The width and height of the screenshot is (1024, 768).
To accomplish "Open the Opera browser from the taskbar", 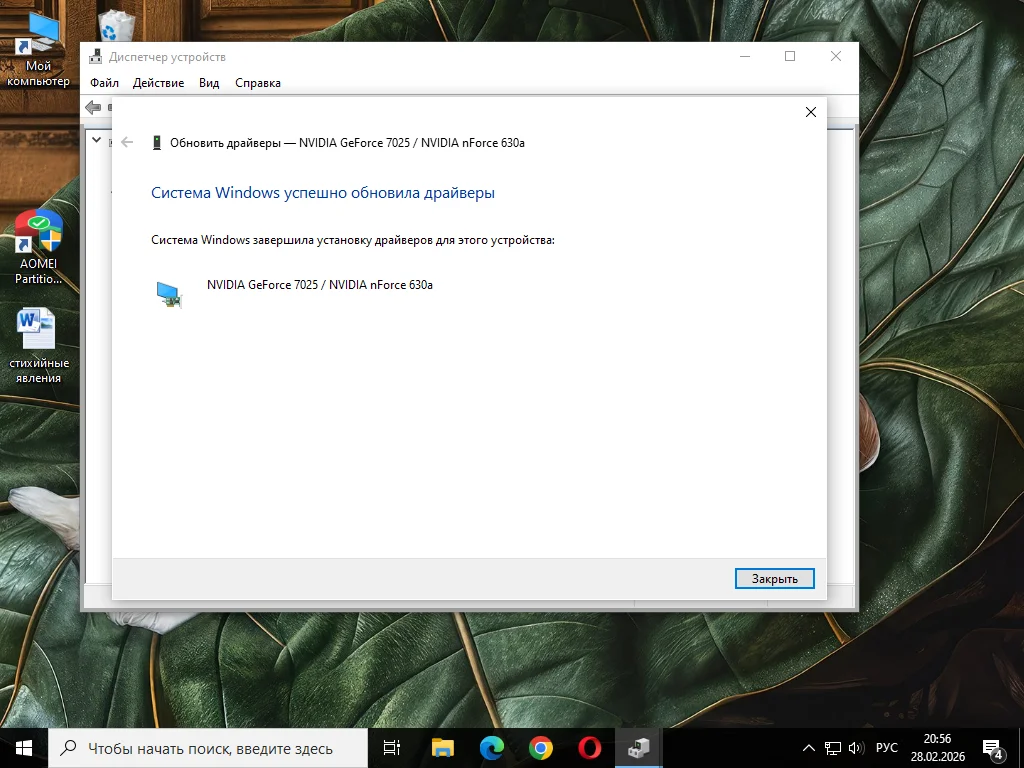I will (x=589, y=747).
